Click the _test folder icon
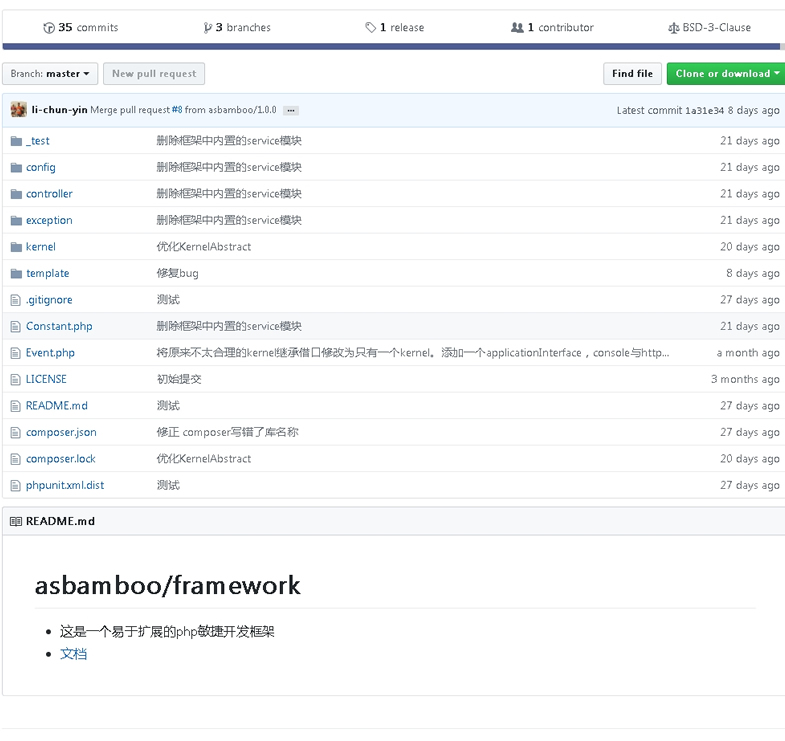Image resolution: width=785 pixels, height=741 pixels. tap(16, 141)
